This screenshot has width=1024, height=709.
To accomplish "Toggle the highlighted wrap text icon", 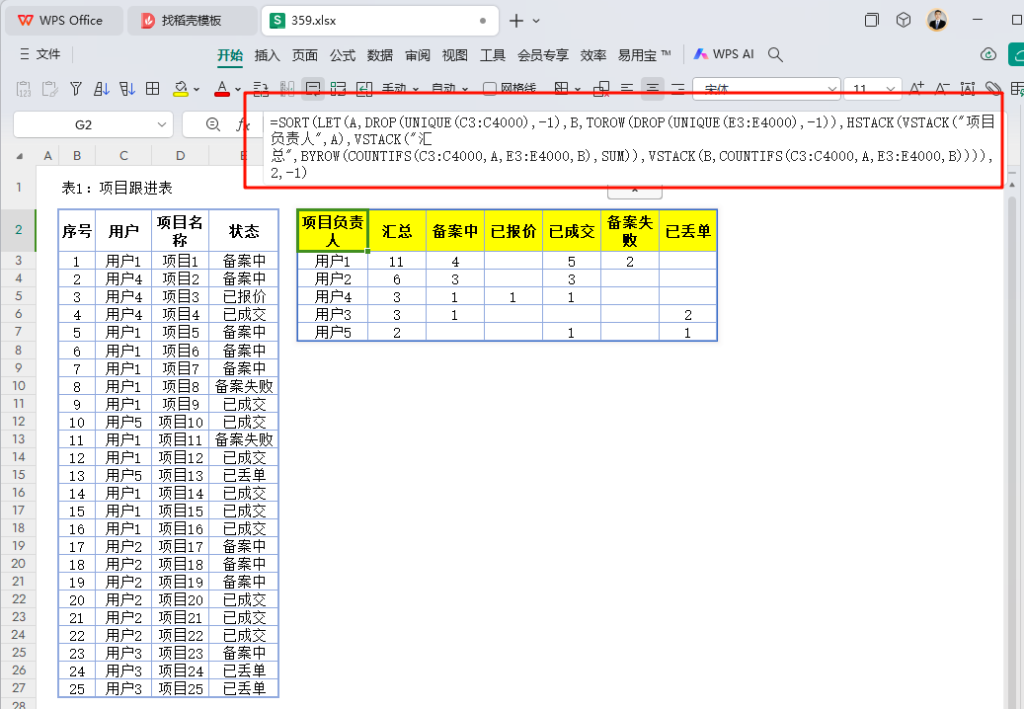I will [x=313, y=88].
